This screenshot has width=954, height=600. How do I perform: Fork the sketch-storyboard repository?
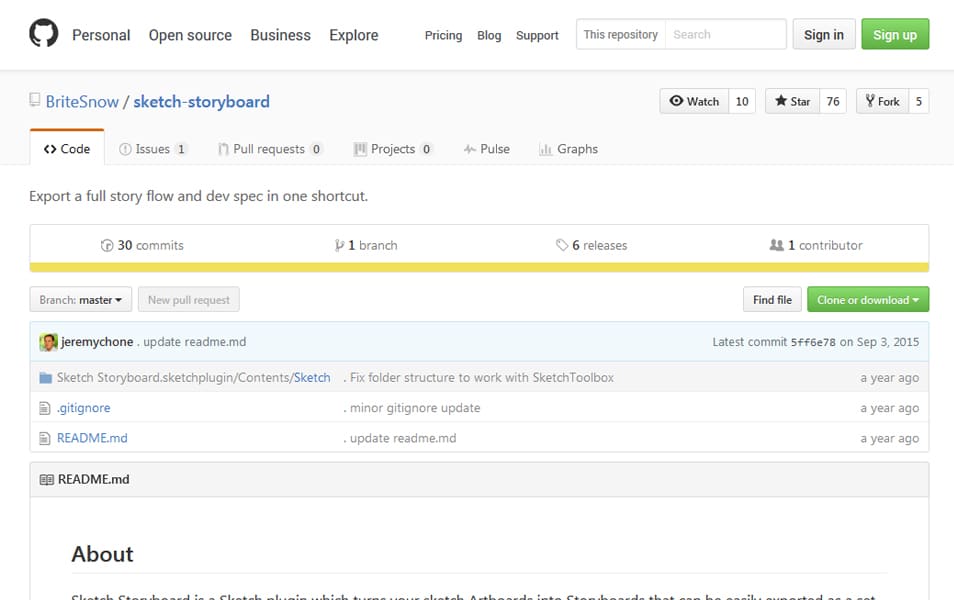coord(881,101)
